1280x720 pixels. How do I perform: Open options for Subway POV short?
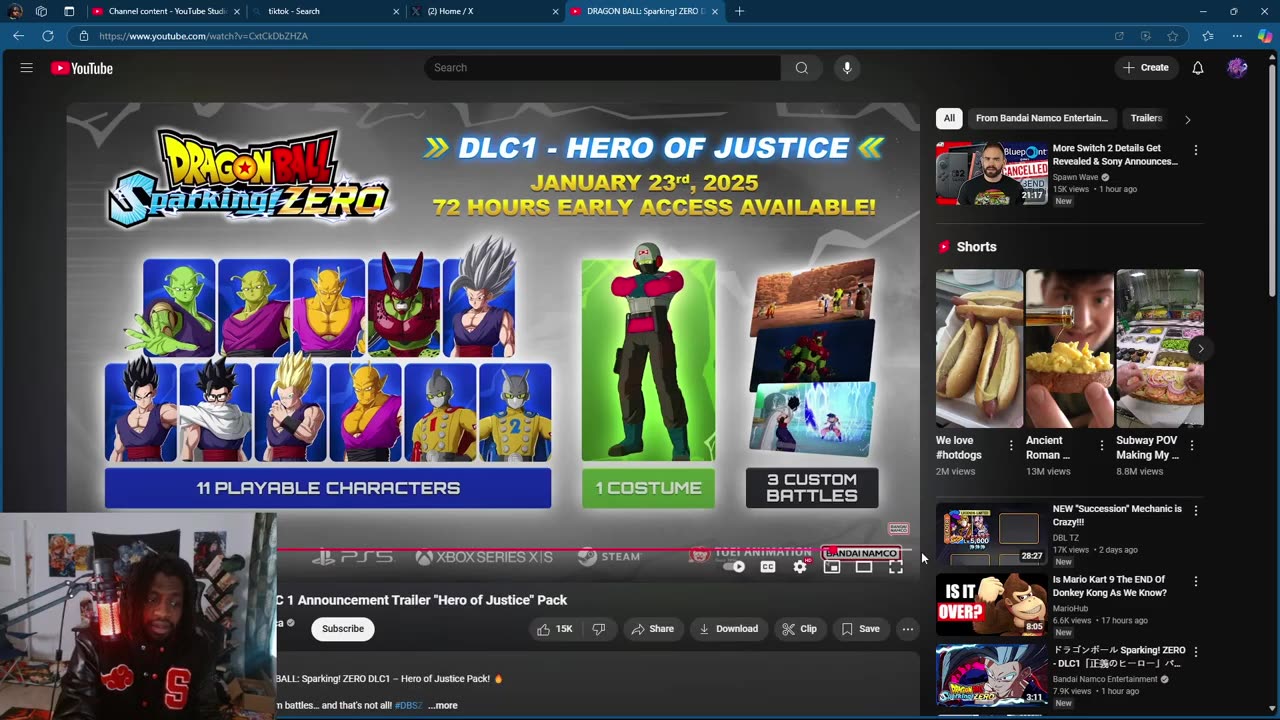click(x=1192, y=446)
